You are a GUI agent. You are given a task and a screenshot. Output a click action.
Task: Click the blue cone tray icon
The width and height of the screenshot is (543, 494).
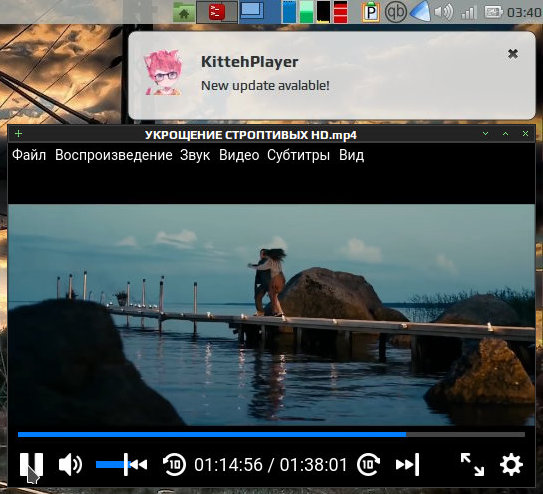coord(420,12)
